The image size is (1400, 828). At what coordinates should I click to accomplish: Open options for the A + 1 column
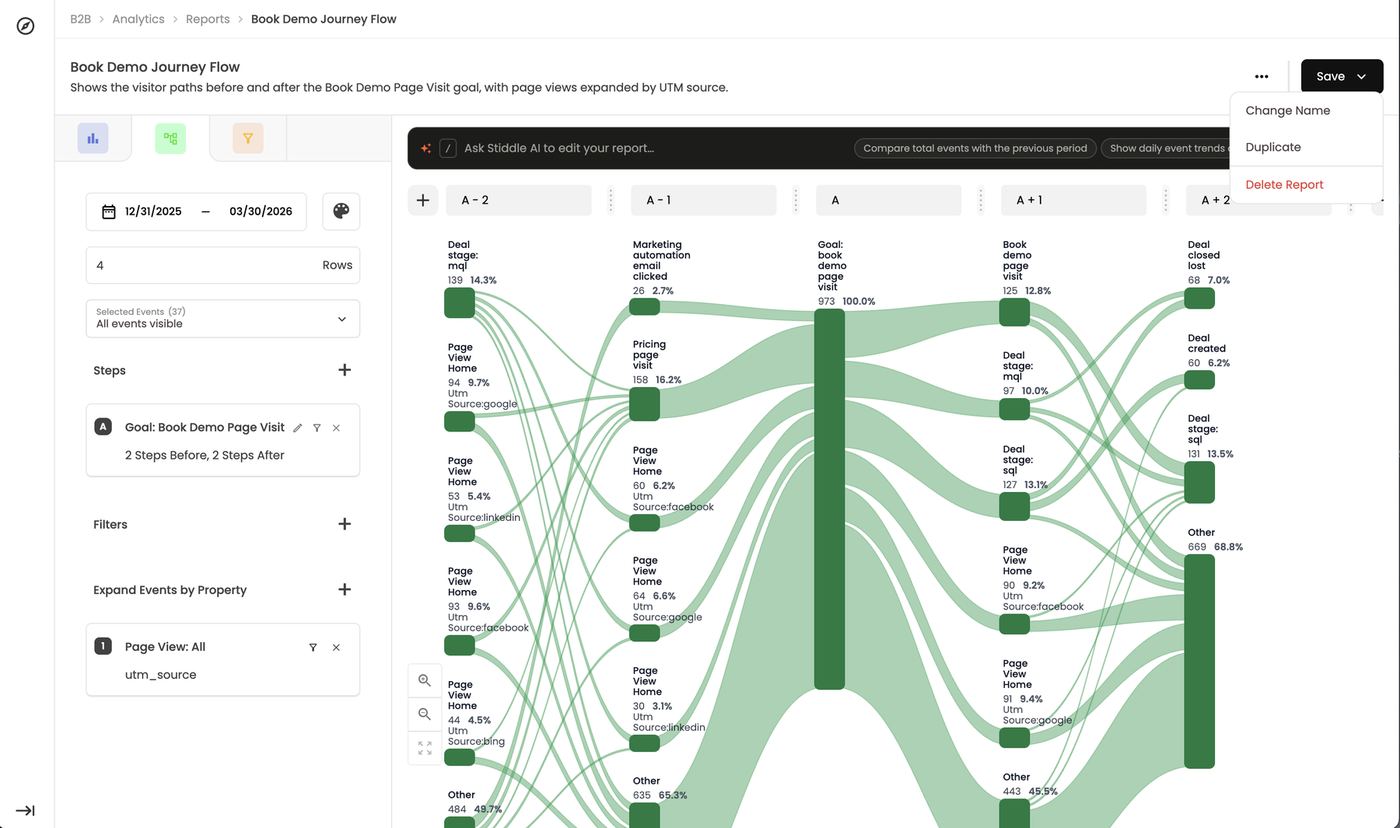[1166, 200]
